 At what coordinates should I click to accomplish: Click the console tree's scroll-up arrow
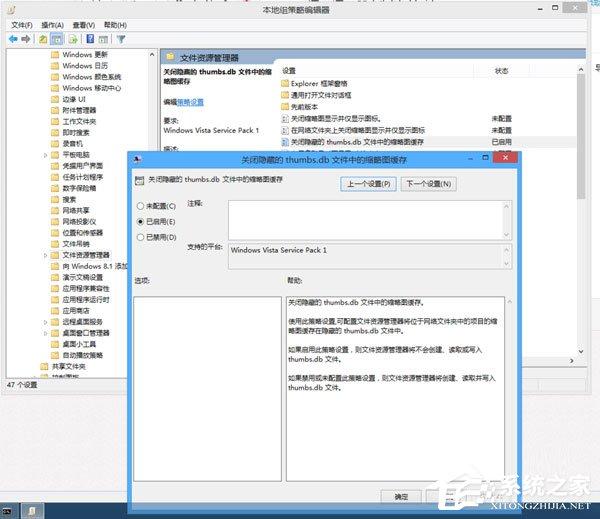(152, 55)
